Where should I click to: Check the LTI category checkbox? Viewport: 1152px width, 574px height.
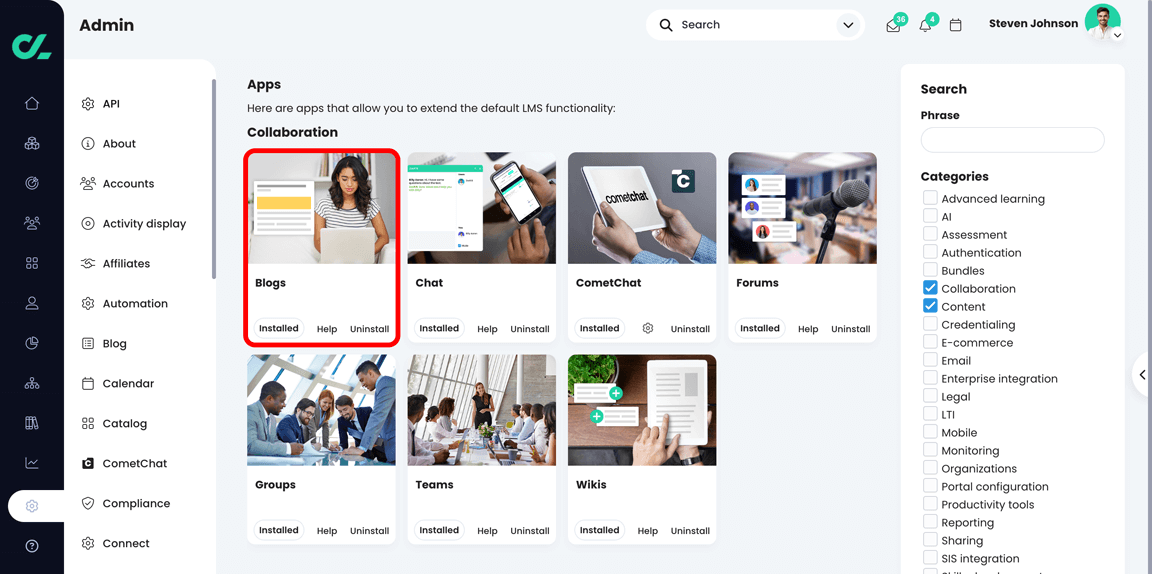[x=930, y=415]
